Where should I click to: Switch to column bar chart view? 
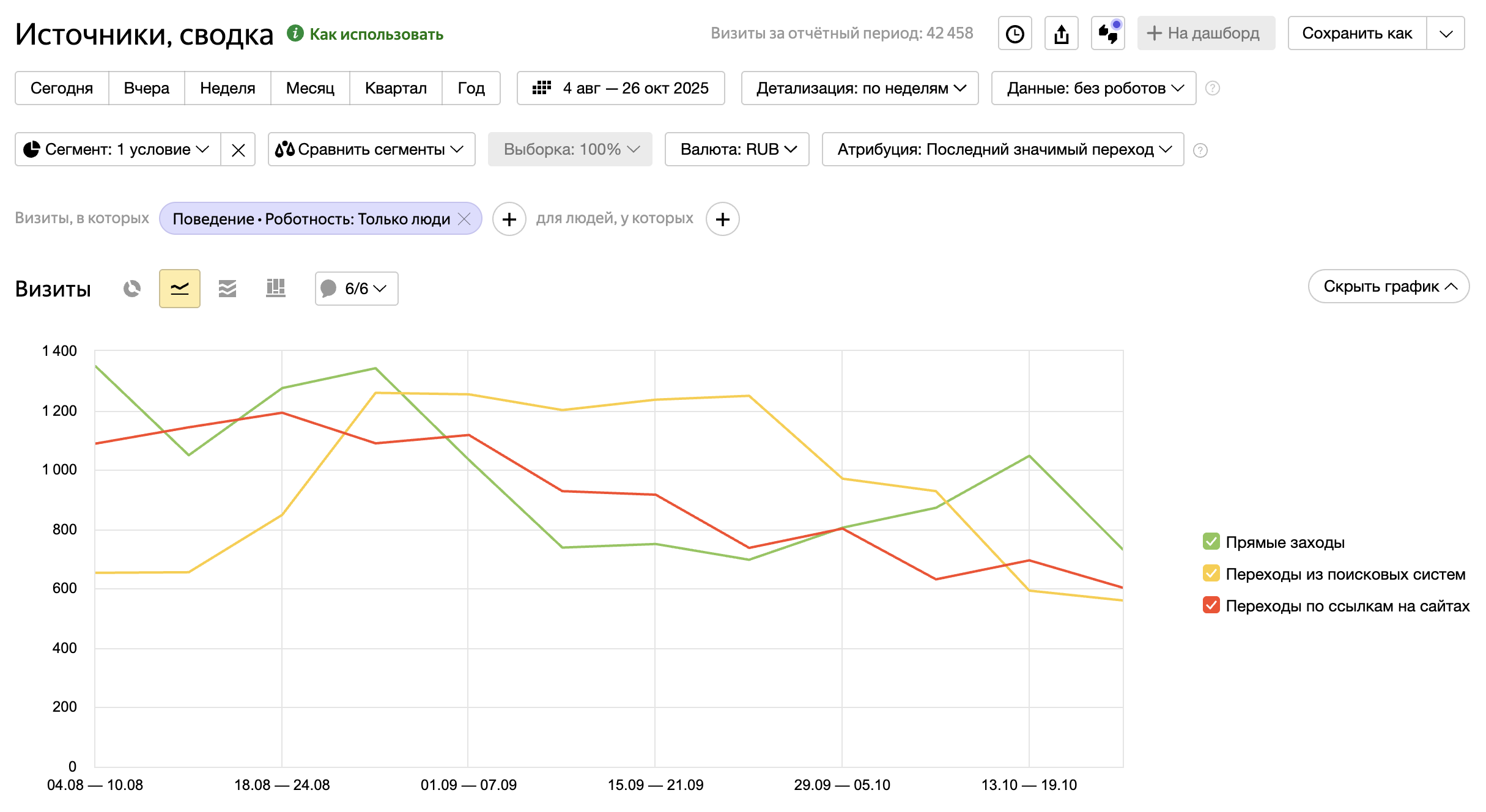pyautogui.click(x=276, y=289)
